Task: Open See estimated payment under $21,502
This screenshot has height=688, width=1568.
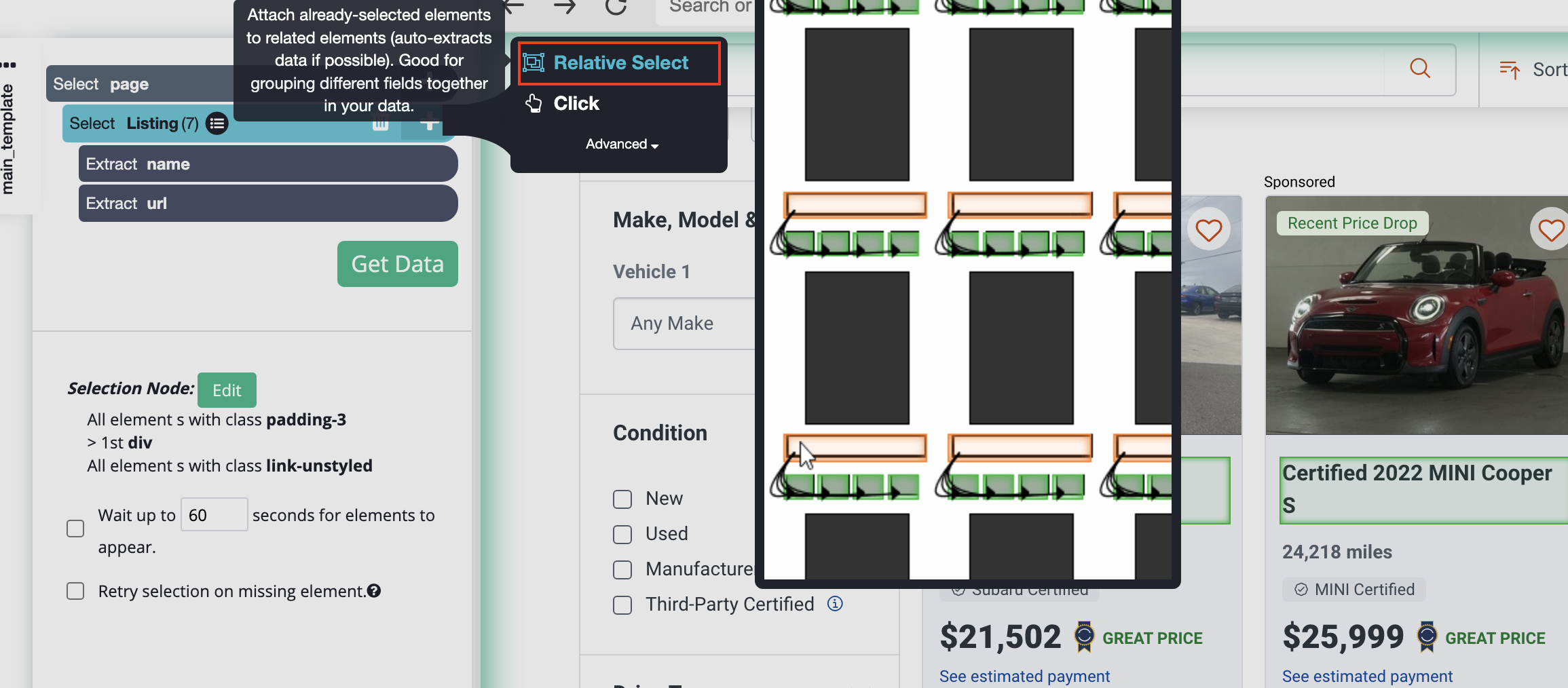Action: (1024, 676)
